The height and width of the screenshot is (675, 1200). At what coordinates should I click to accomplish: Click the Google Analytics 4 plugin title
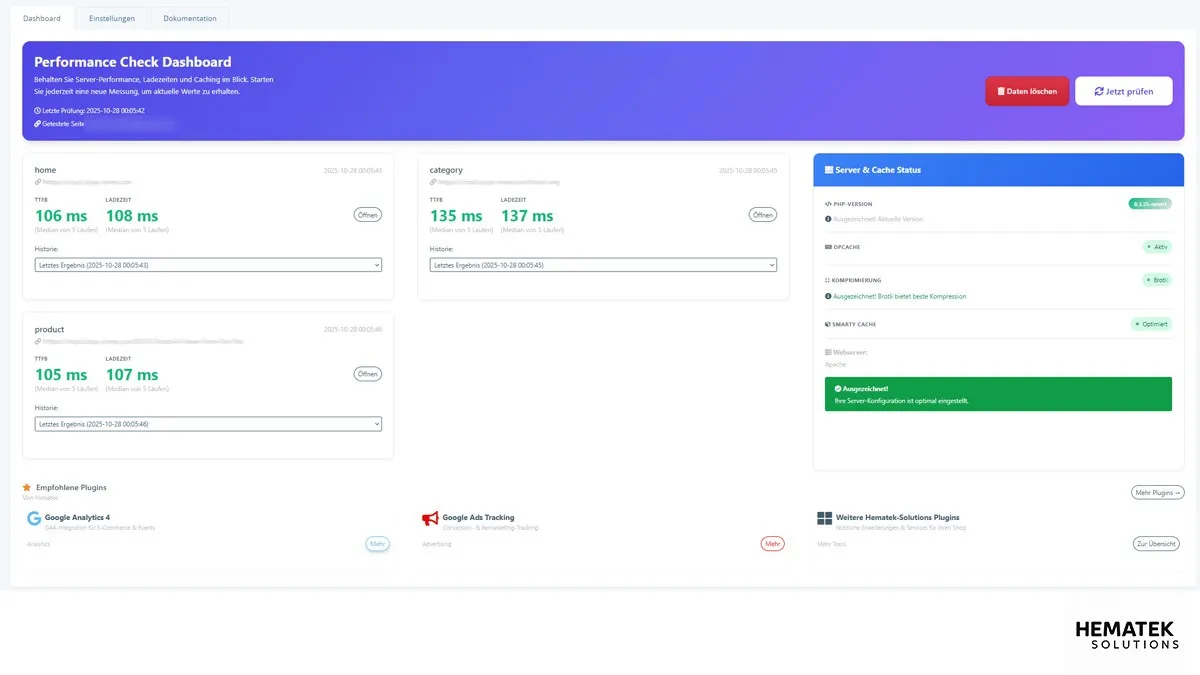point(77,518)
